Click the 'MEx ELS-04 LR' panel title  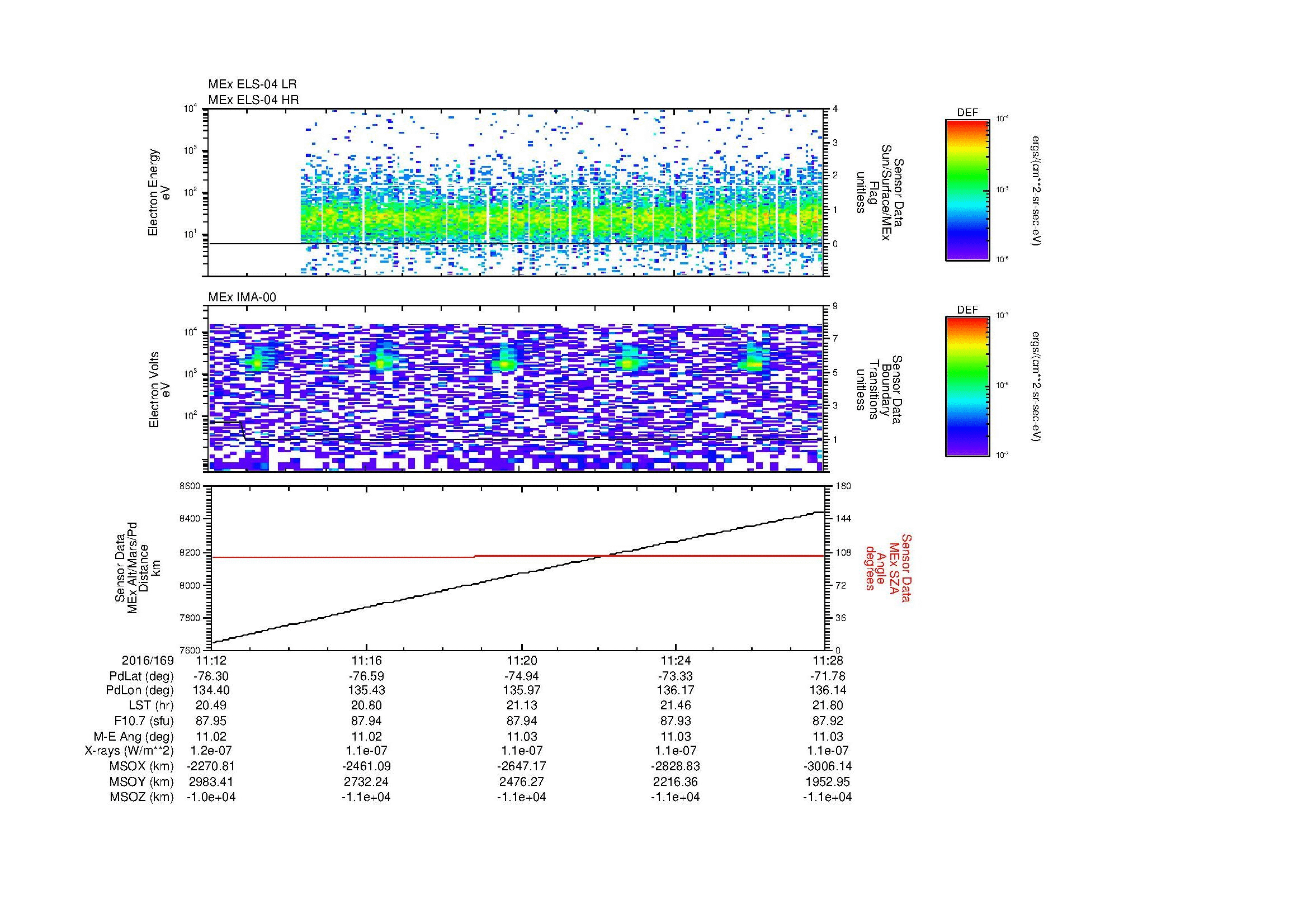(252, 84)
